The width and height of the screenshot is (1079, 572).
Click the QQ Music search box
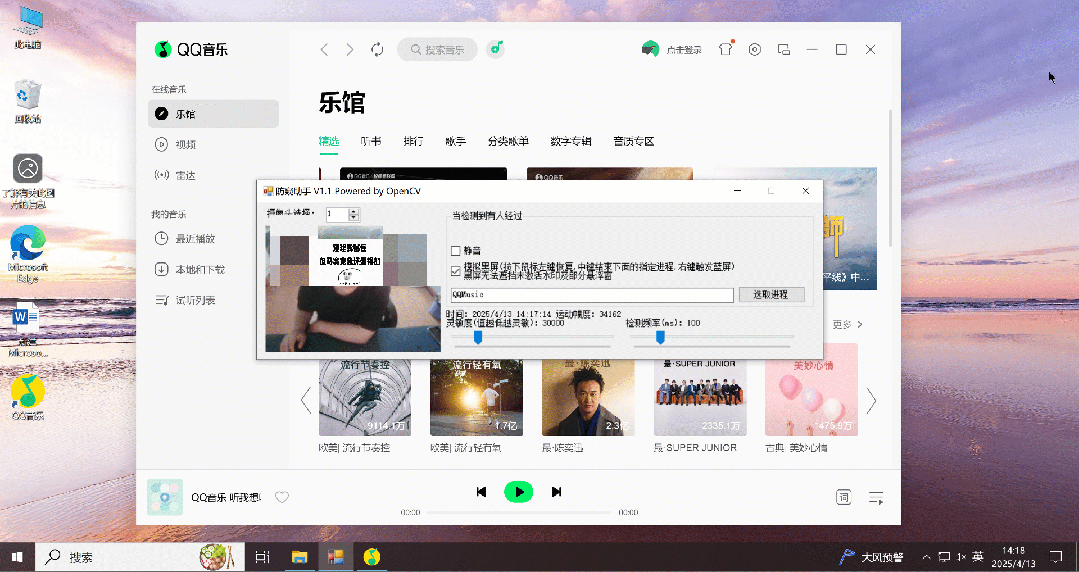pyautogui.click(x=437, y=50)
